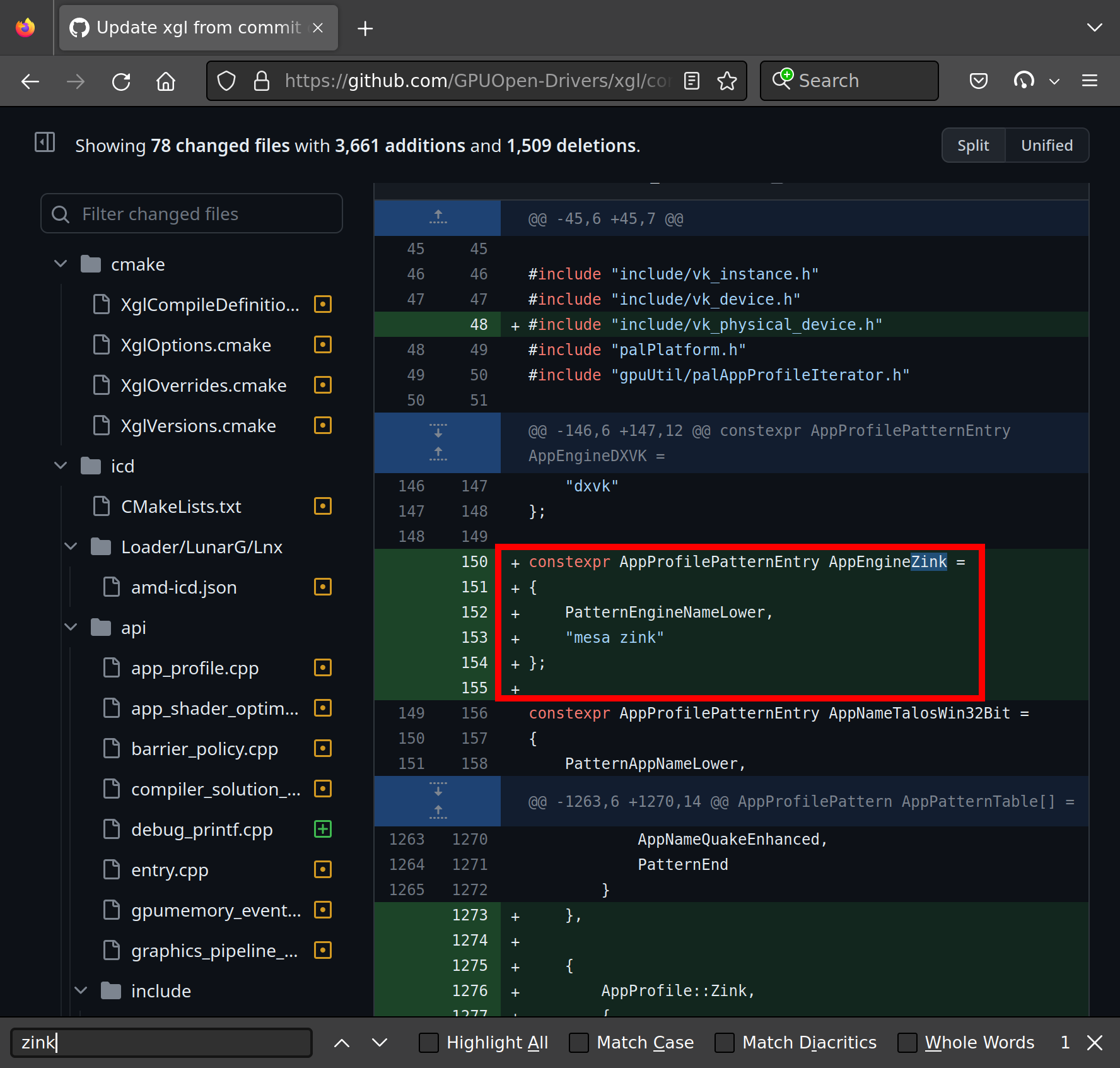The height and width of the screenshot is (1068, 1120).
Task: Open a new browser tab
Action: [x=365, y=28]
